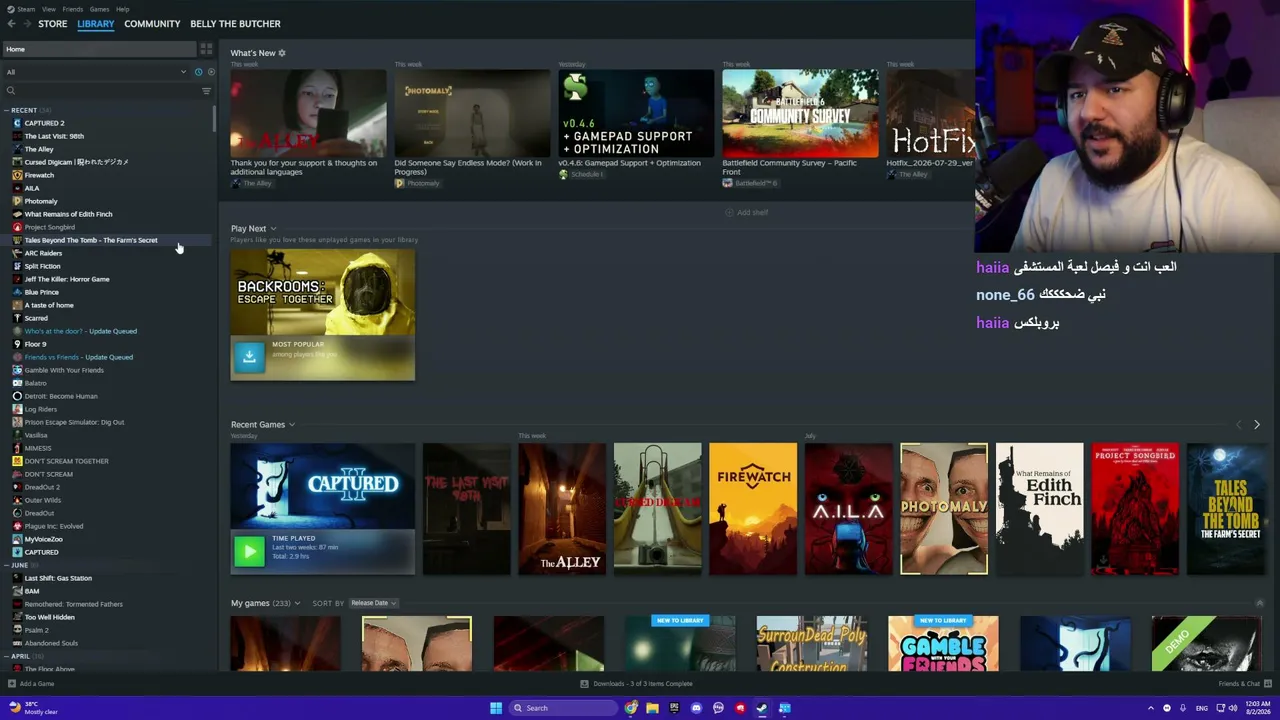The width and height of the screenshot is (1280, 720).
Task: Open advanced filter options icon
Action: [x=206, y=91]
